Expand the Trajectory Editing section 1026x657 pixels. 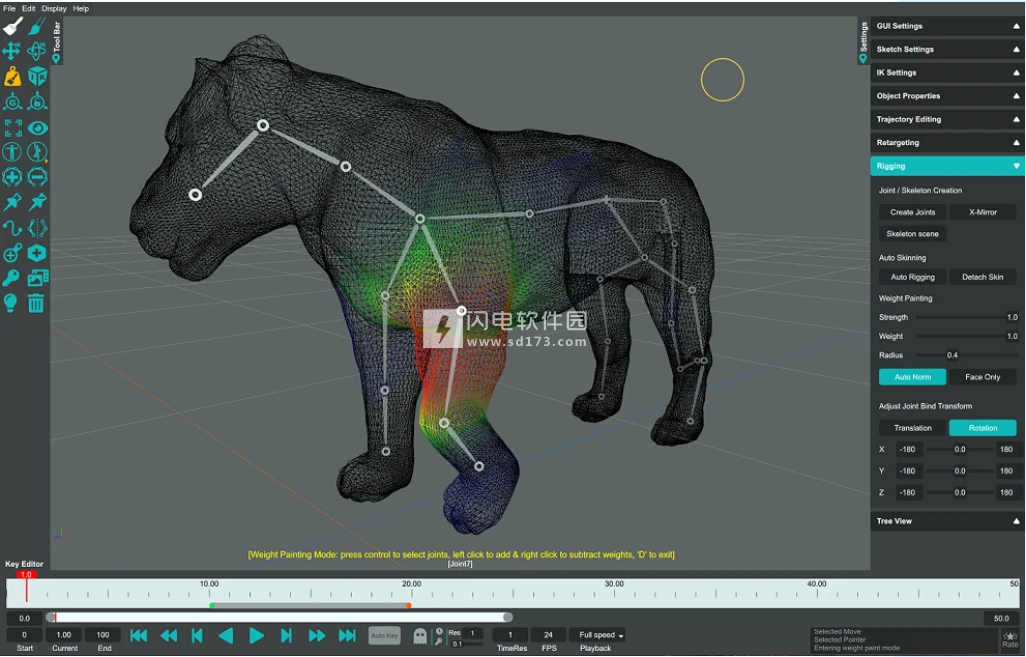pos(947,119)
